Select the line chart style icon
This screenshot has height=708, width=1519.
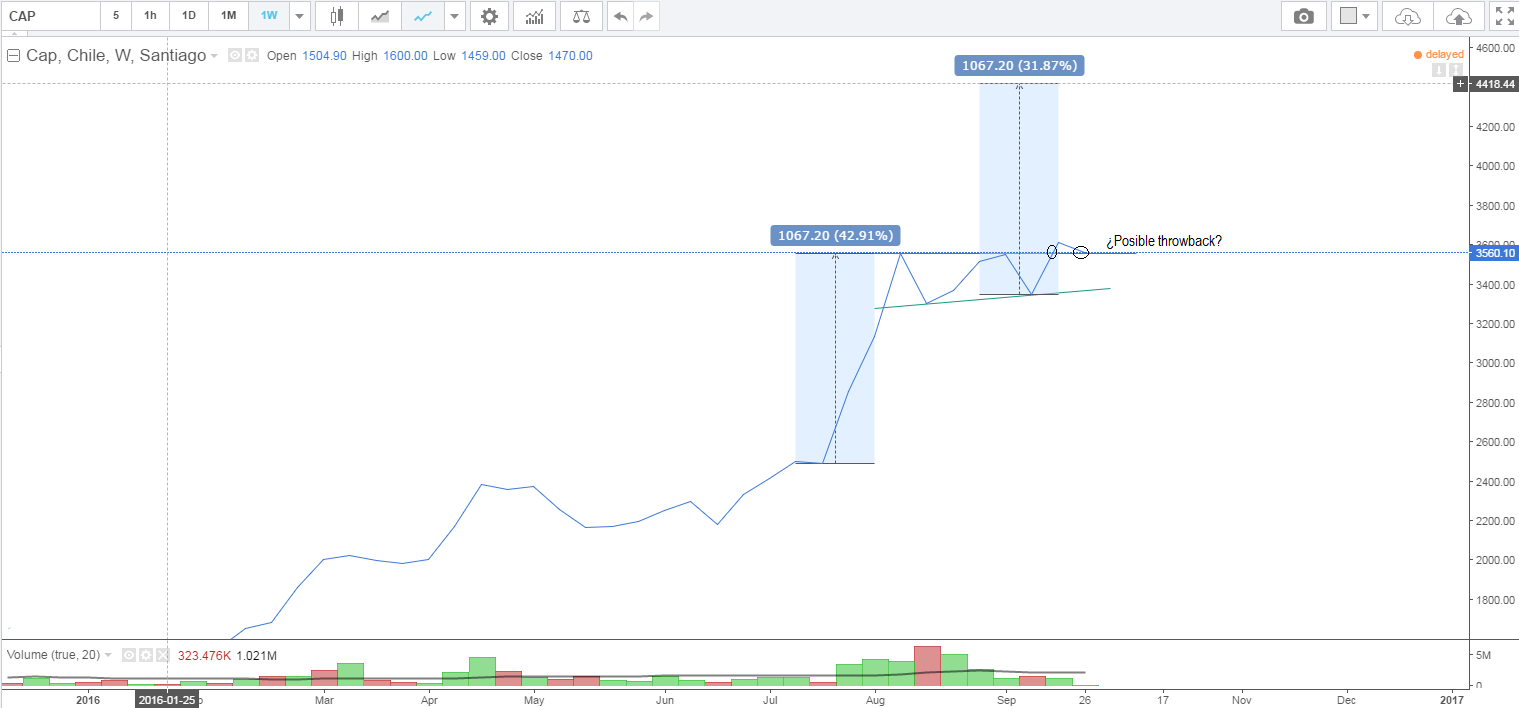click(423, 16)
